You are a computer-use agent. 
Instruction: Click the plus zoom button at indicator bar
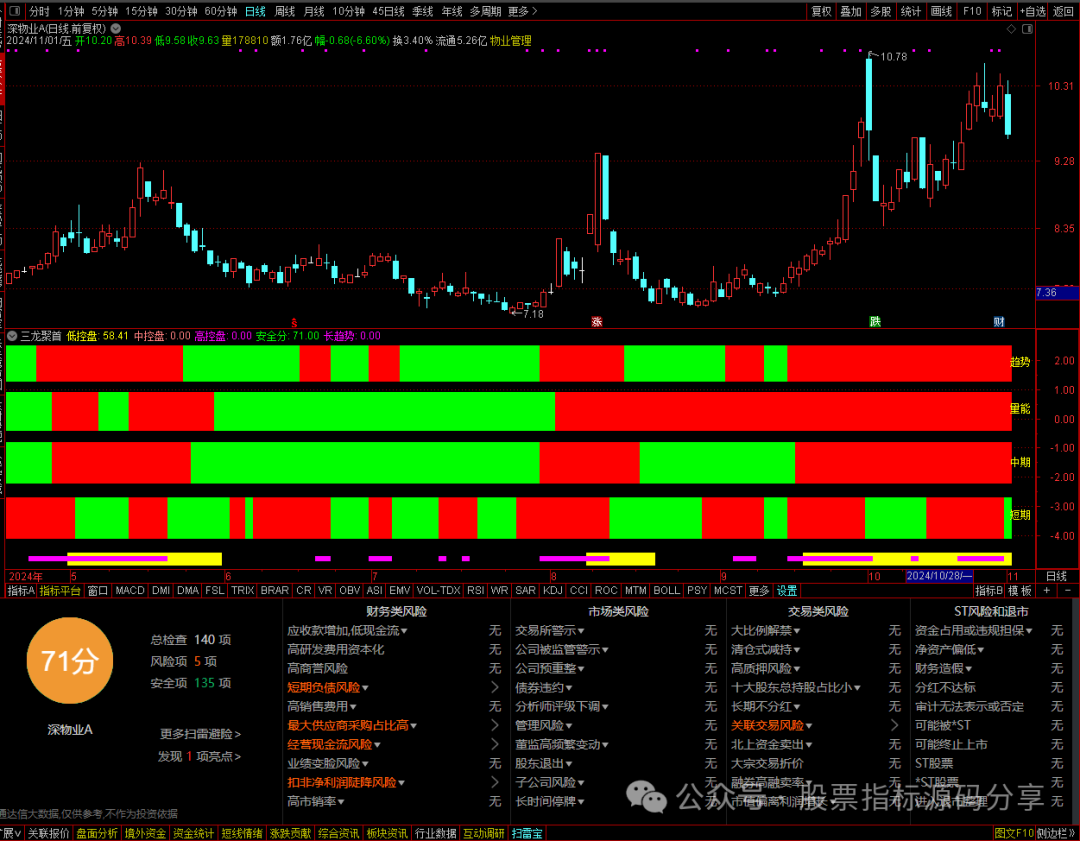(1047, 590)
